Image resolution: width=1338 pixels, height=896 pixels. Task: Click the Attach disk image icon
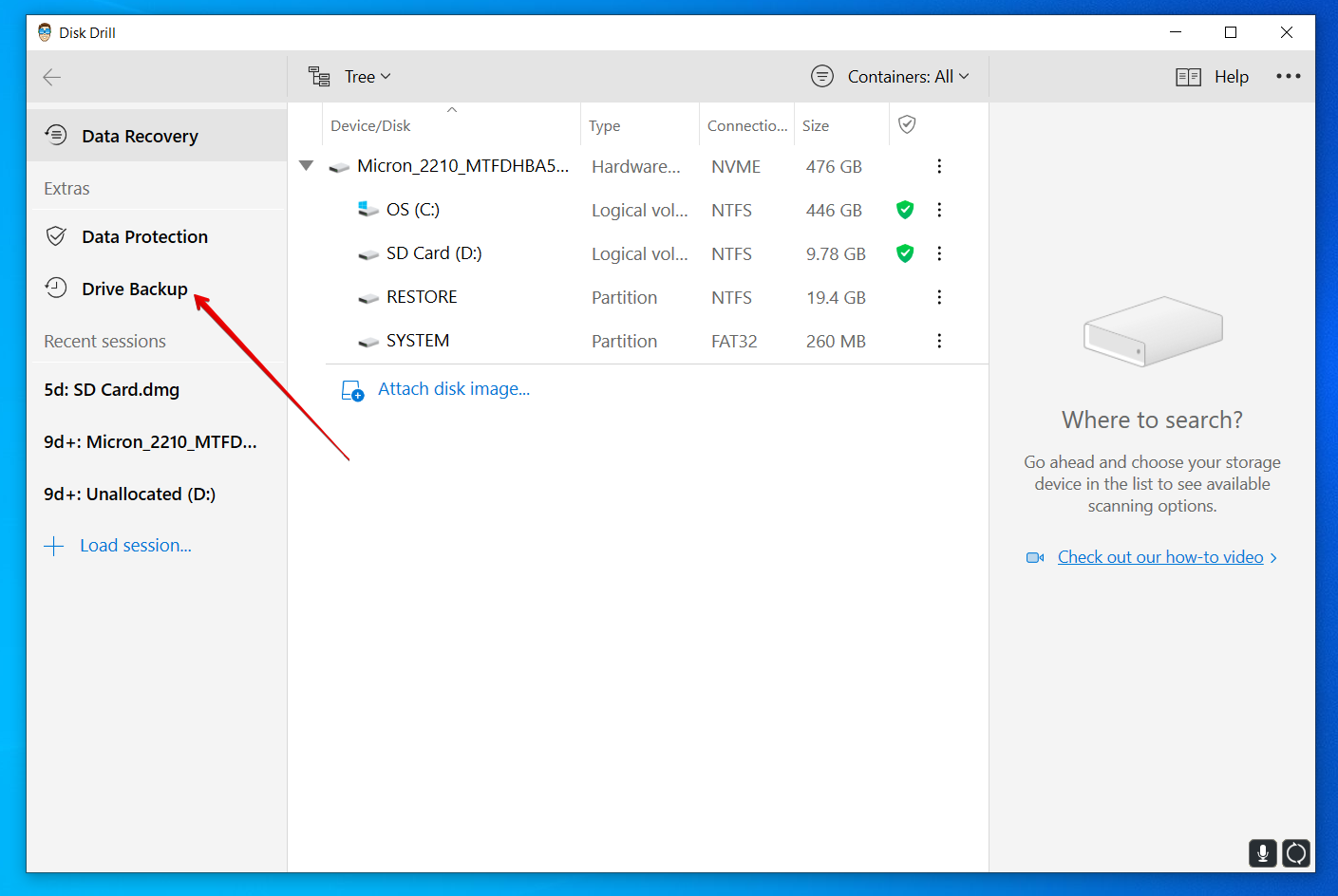(x=352, y=390)
